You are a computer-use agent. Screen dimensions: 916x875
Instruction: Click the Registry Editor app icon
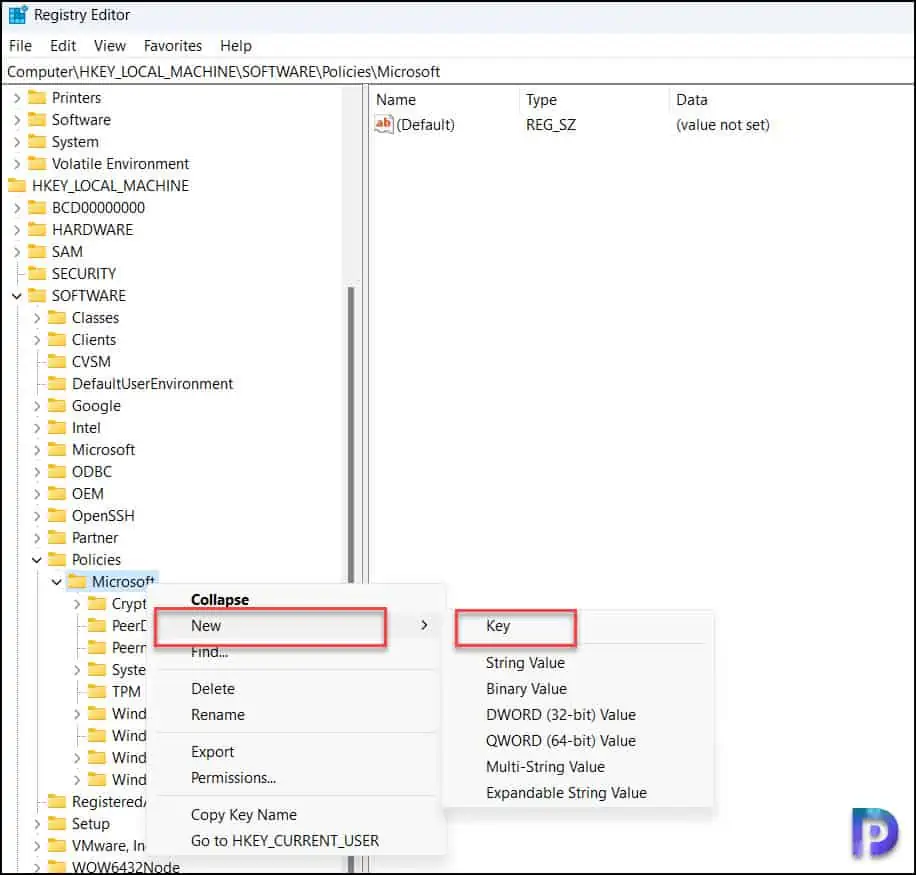coord(18,15)
